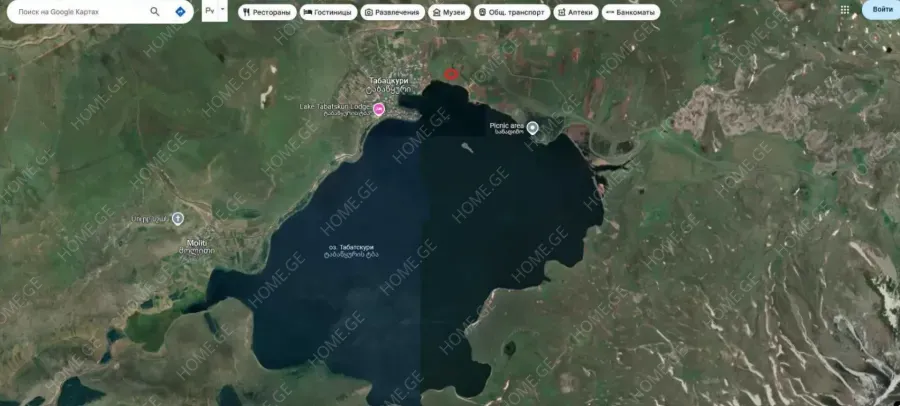This screenshot has height=406, width=900.
Task: Click the red marked area near Tabatskuri
Action: point(451,73)
